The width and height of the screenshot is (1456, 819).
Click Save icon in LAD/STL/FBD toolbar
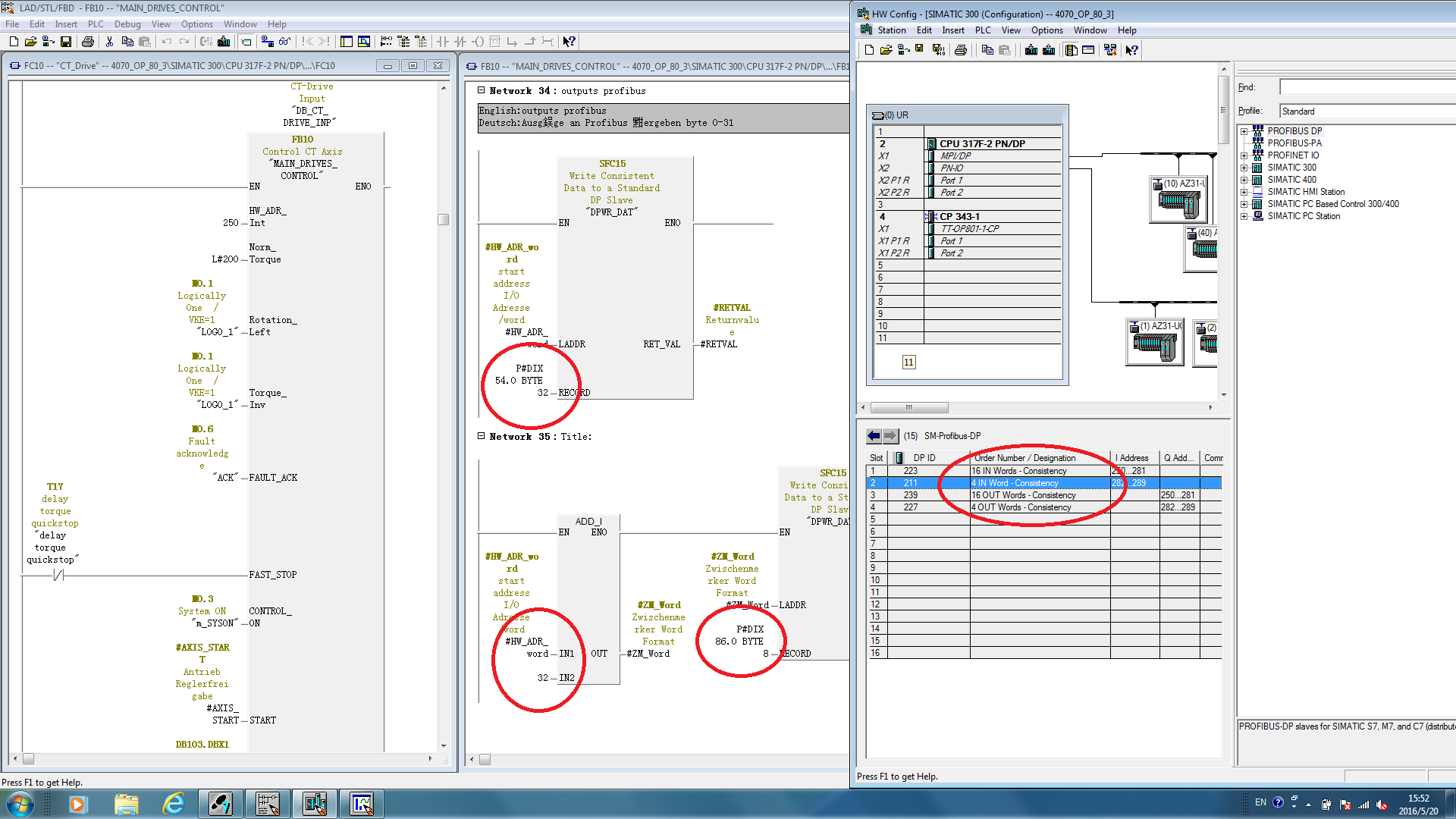click(66, 42)
